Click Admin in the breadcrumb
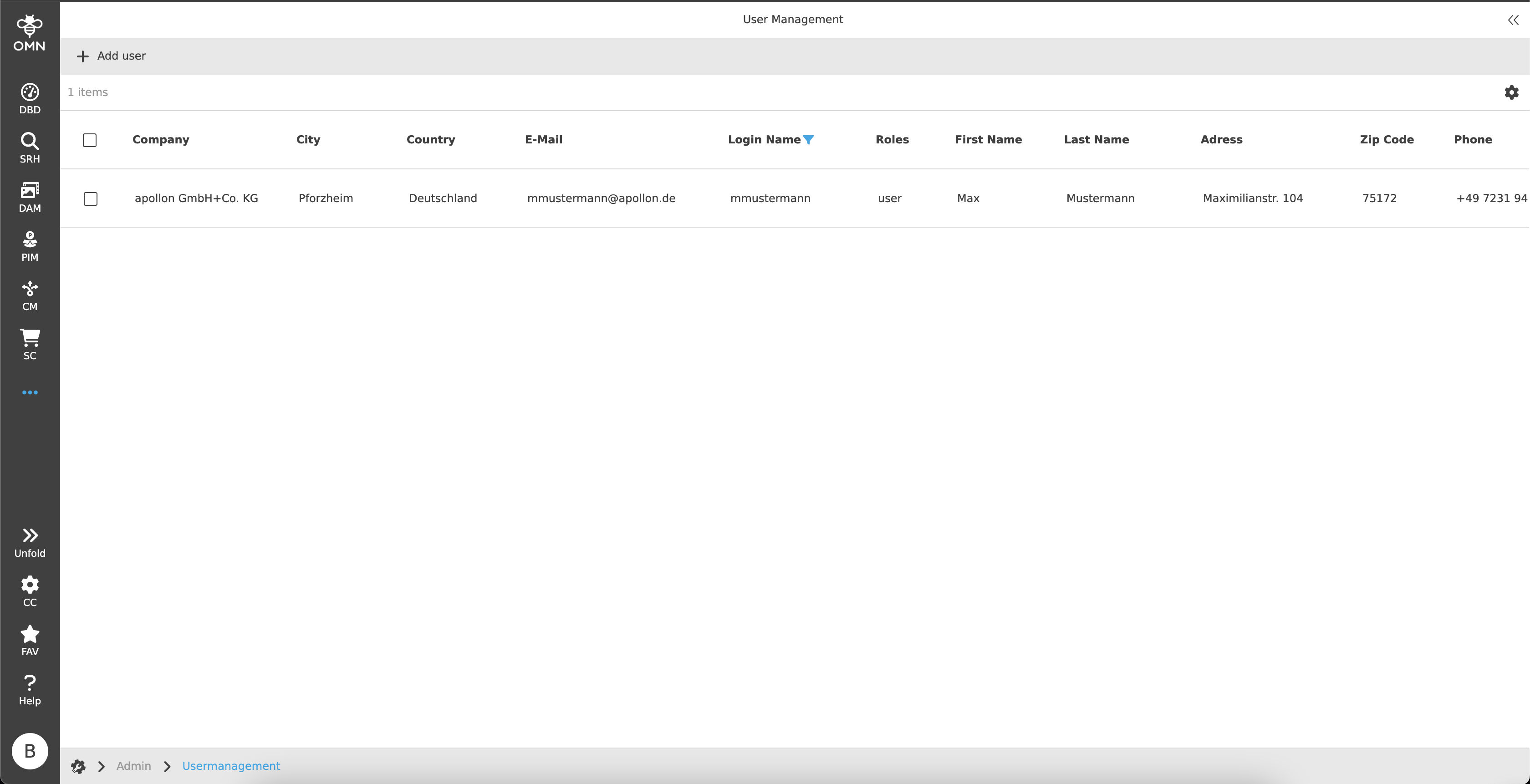 point(133,766)
